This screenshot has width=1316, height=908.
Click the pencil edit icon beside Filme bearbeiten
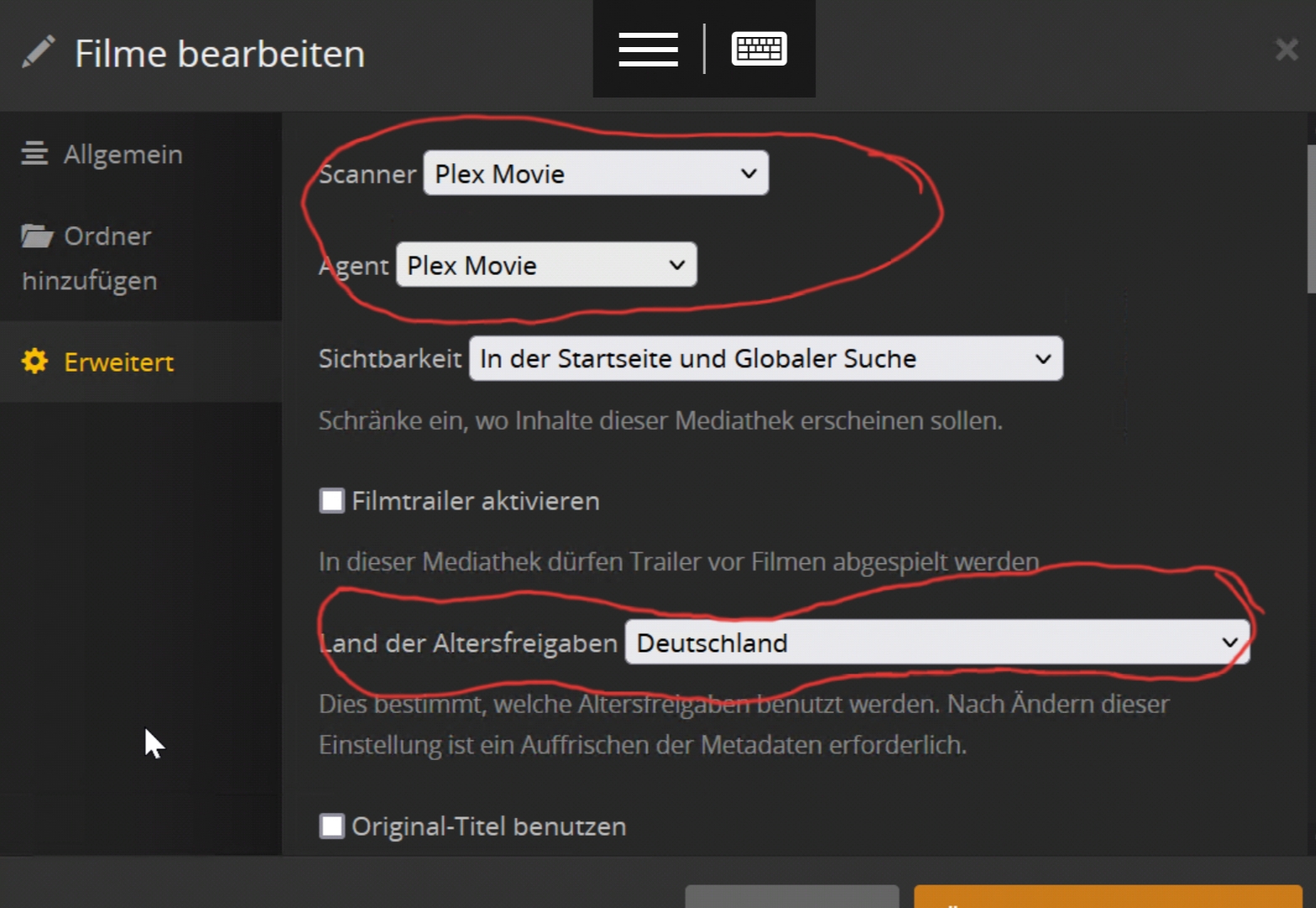tap(38, 52)
